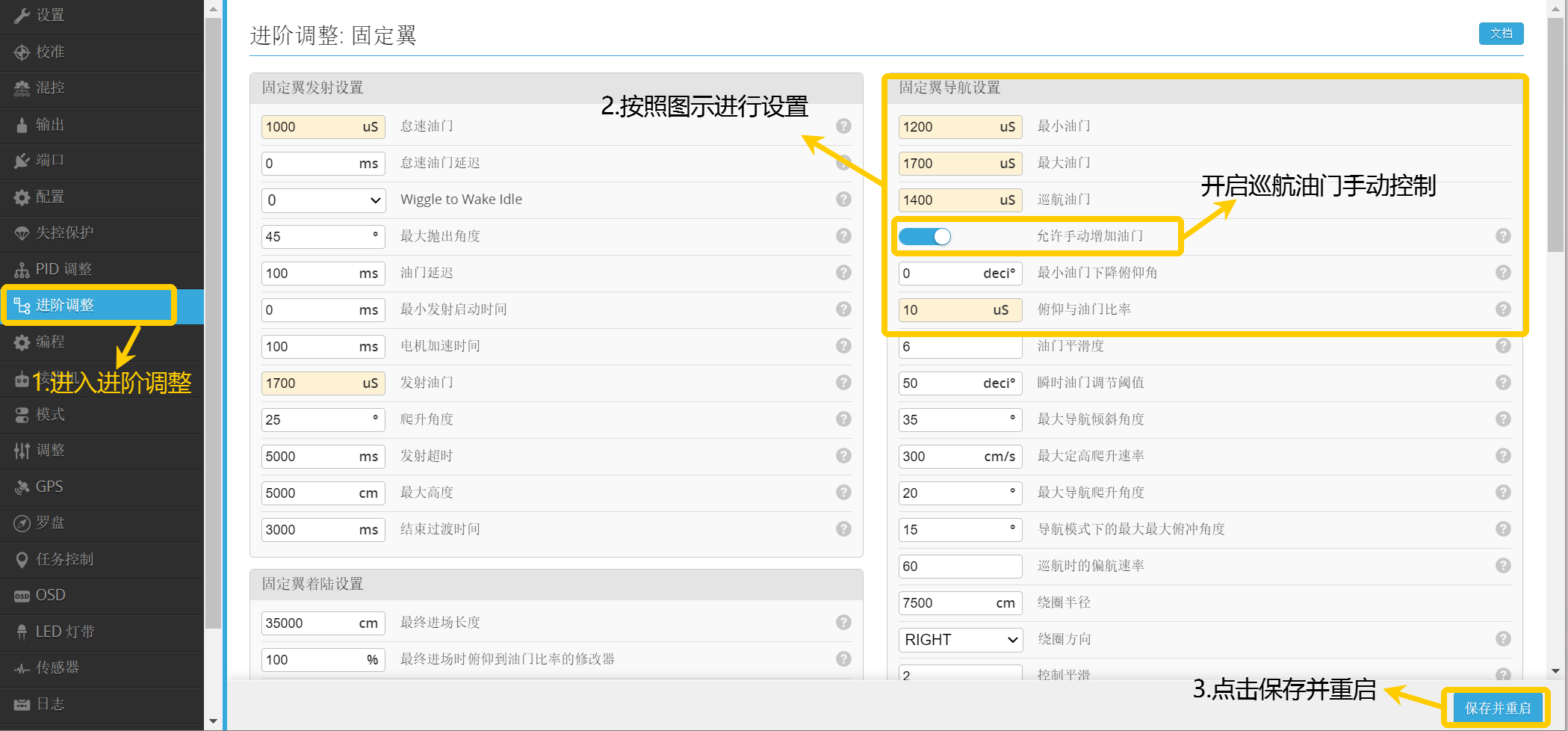Open the PID 调整 tab

point(63,269)
